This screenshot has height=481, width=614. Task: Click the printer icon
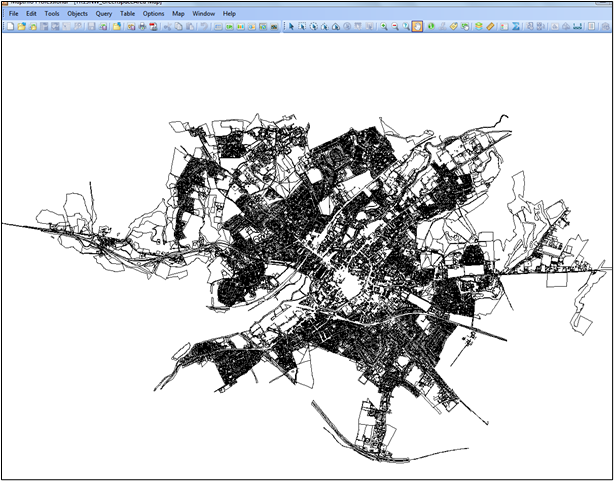point(142,27)
